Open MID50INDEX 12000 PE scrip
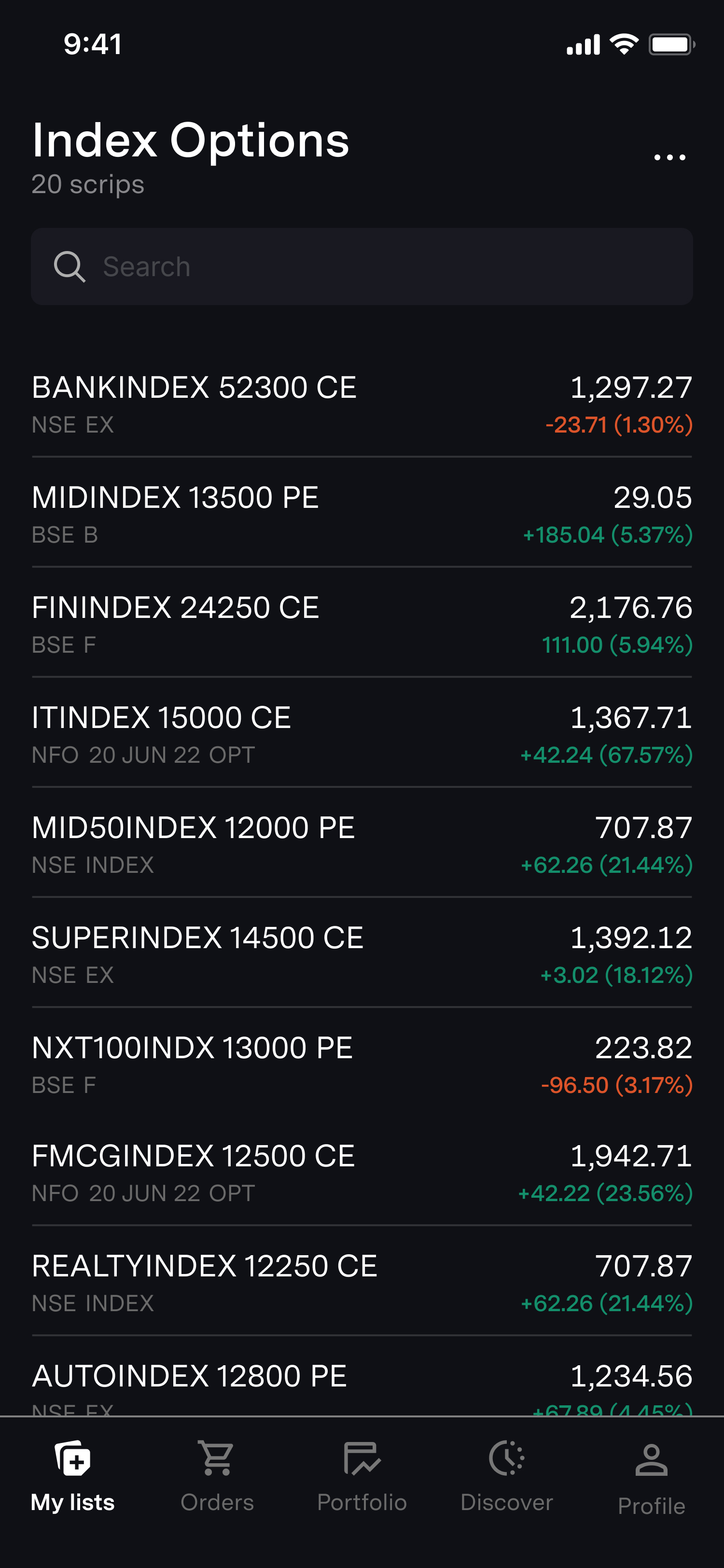Image resolution: width=724 pixels, height=1568 pixels. tap(362, 845)
